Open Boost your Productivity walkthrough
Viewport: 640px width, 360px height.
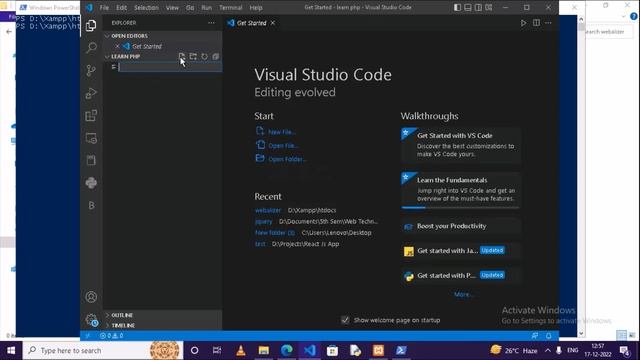pos(461,226)
